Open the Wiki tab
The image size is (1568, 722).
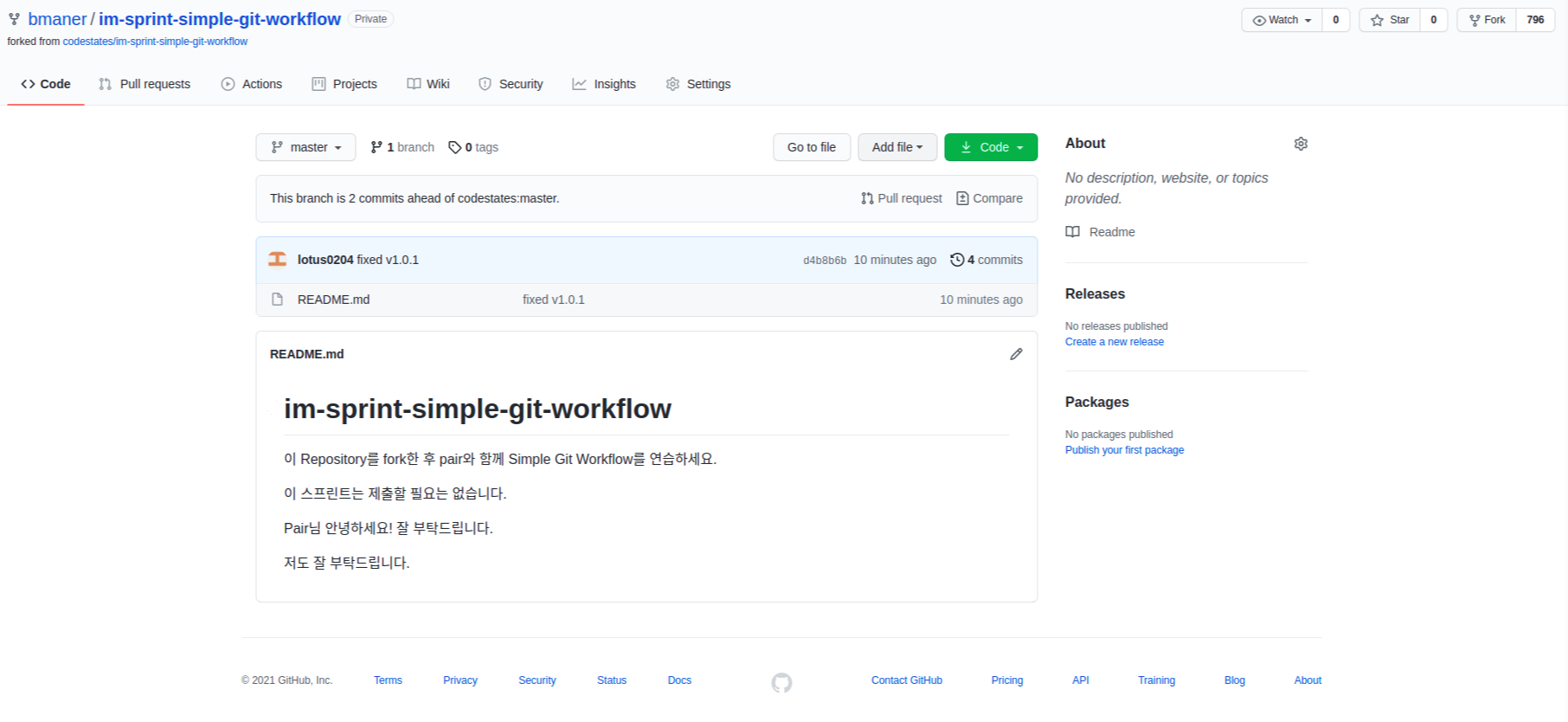pos(428,84)
